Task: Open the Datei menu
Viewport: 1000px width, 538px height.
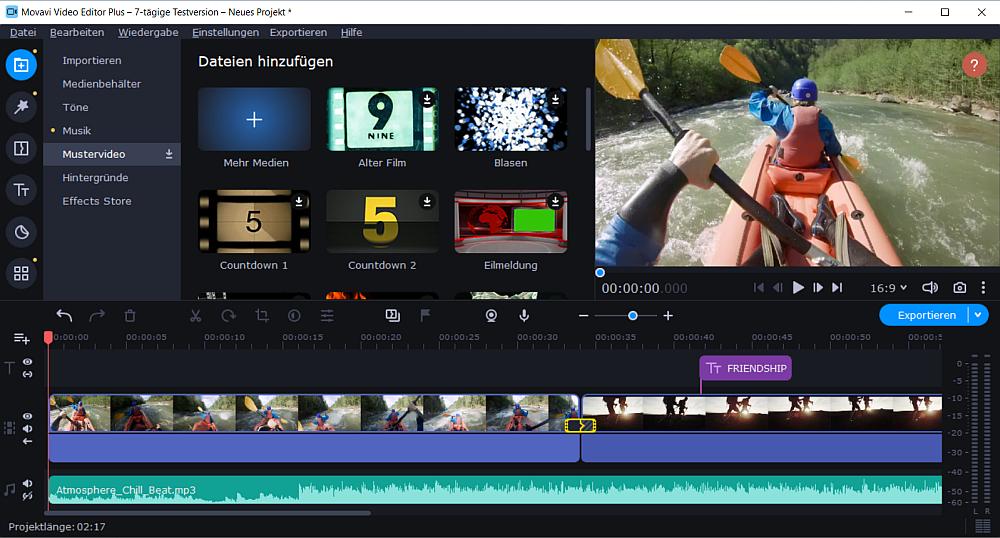Action: click(x=23, y=33)
